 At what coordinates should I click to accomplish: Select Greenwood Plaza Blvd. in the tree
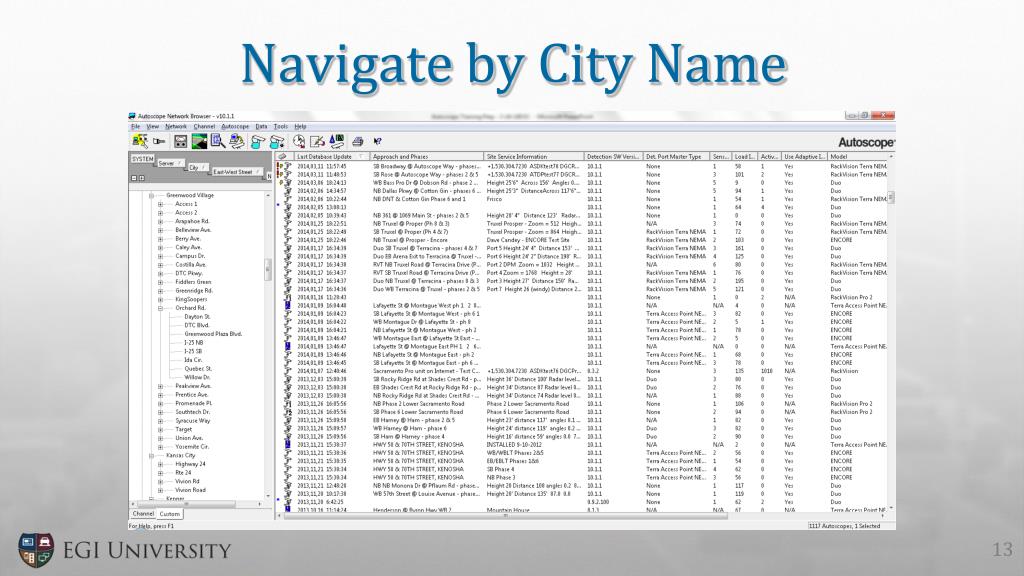213,334
